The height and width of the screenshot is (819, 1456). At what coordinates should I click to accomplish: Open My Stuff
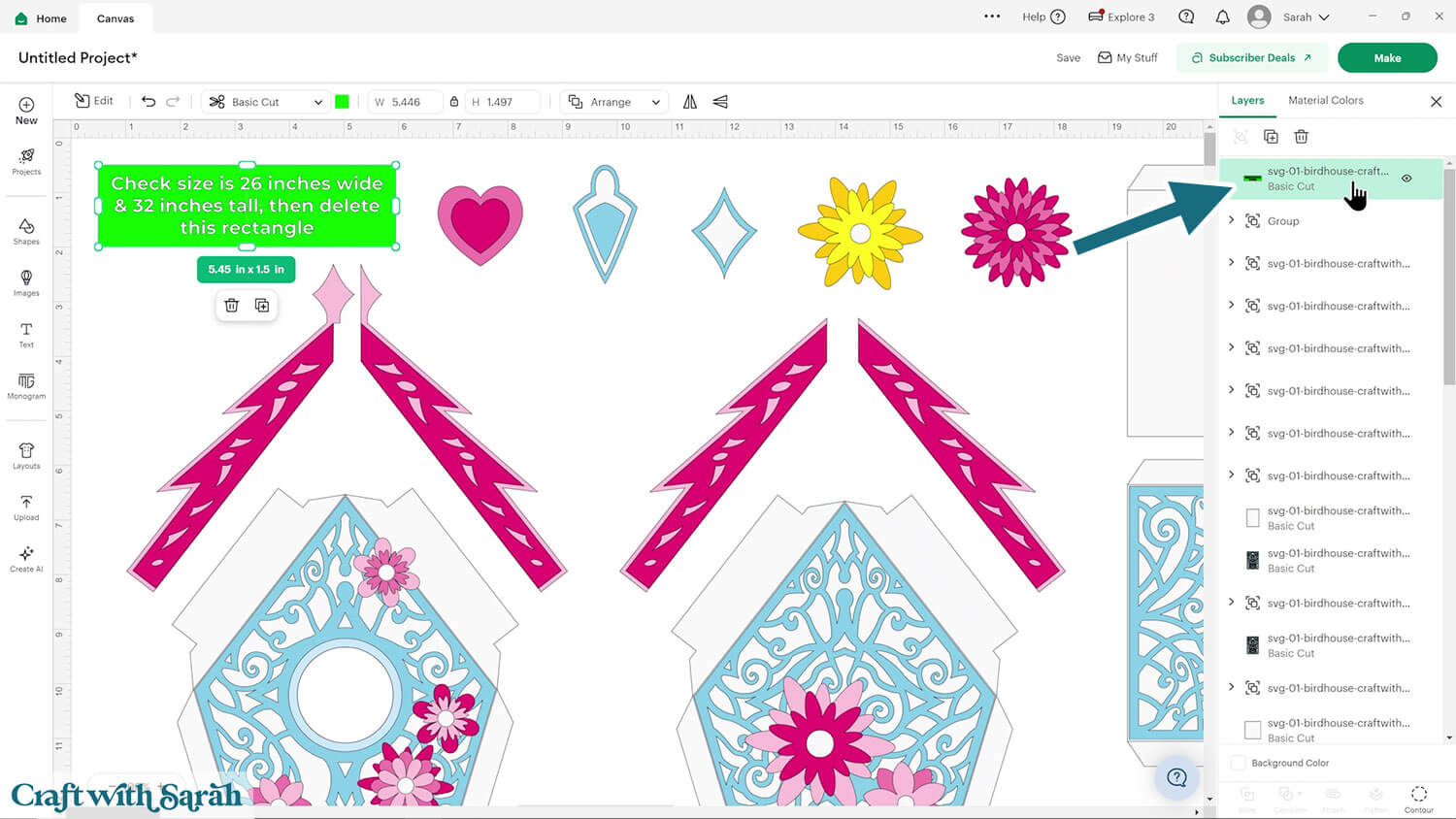coord(1127,57)
